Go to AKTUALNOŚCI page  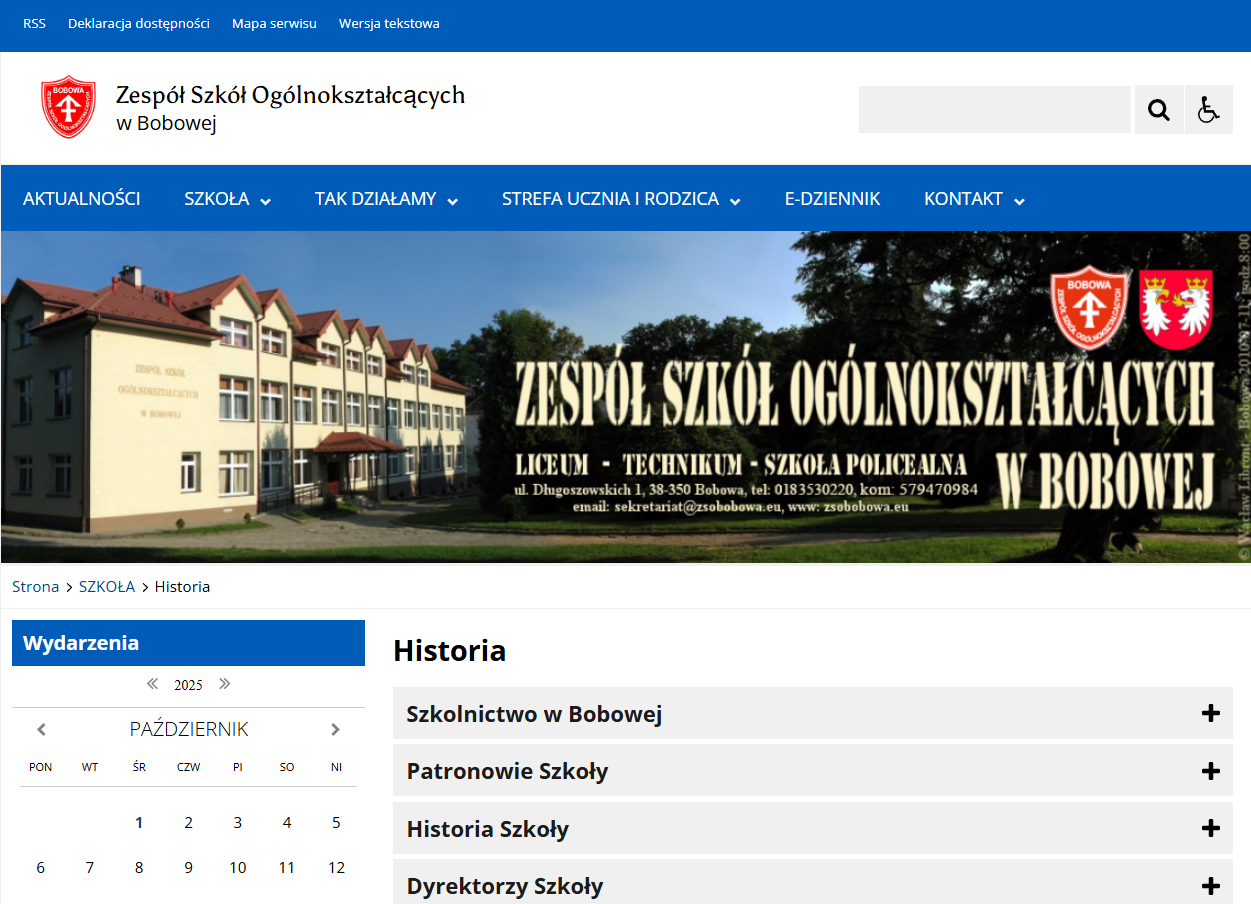click(82, 199)
